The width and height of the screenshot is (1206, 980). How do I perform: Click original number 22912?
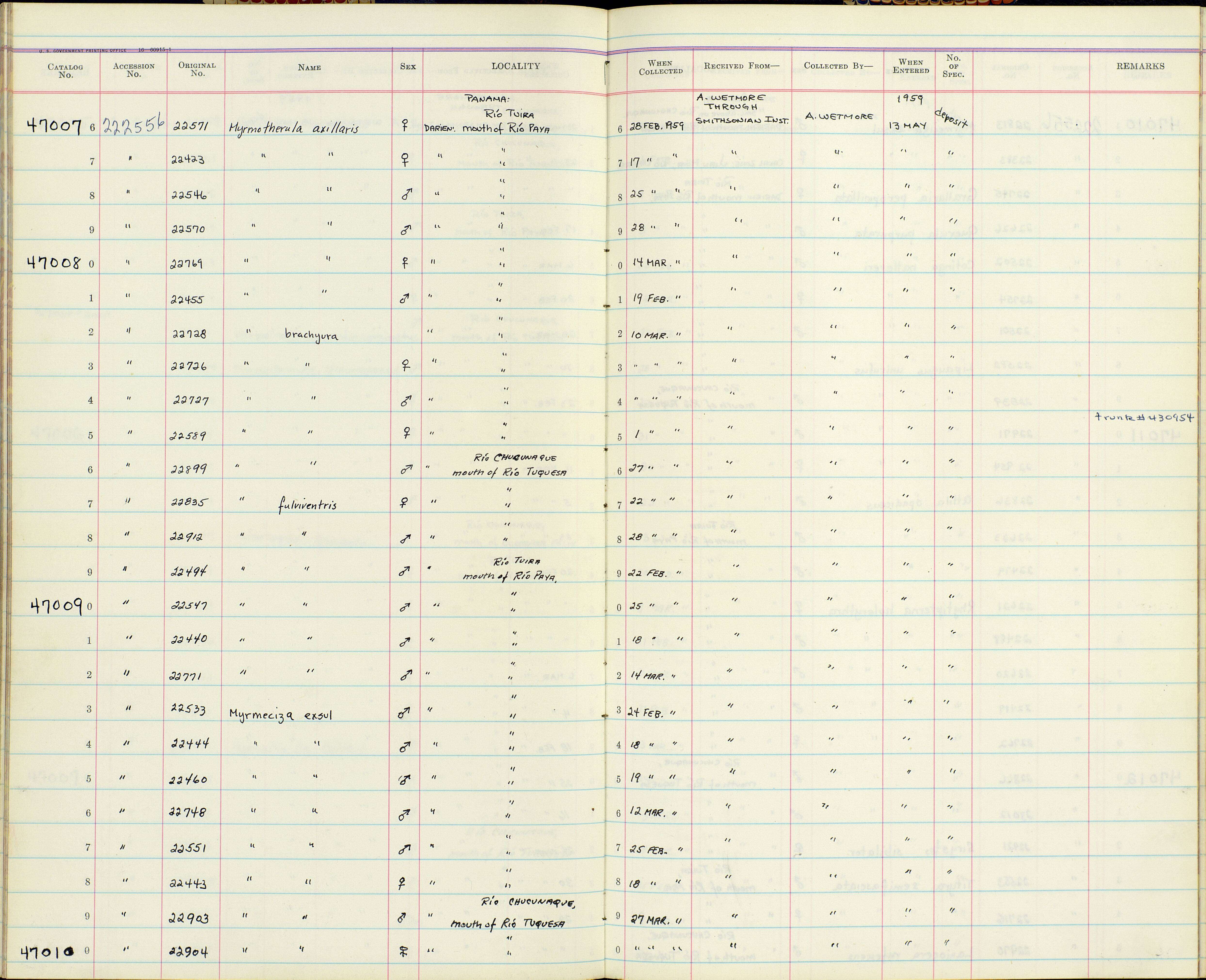tap(187, 538)
